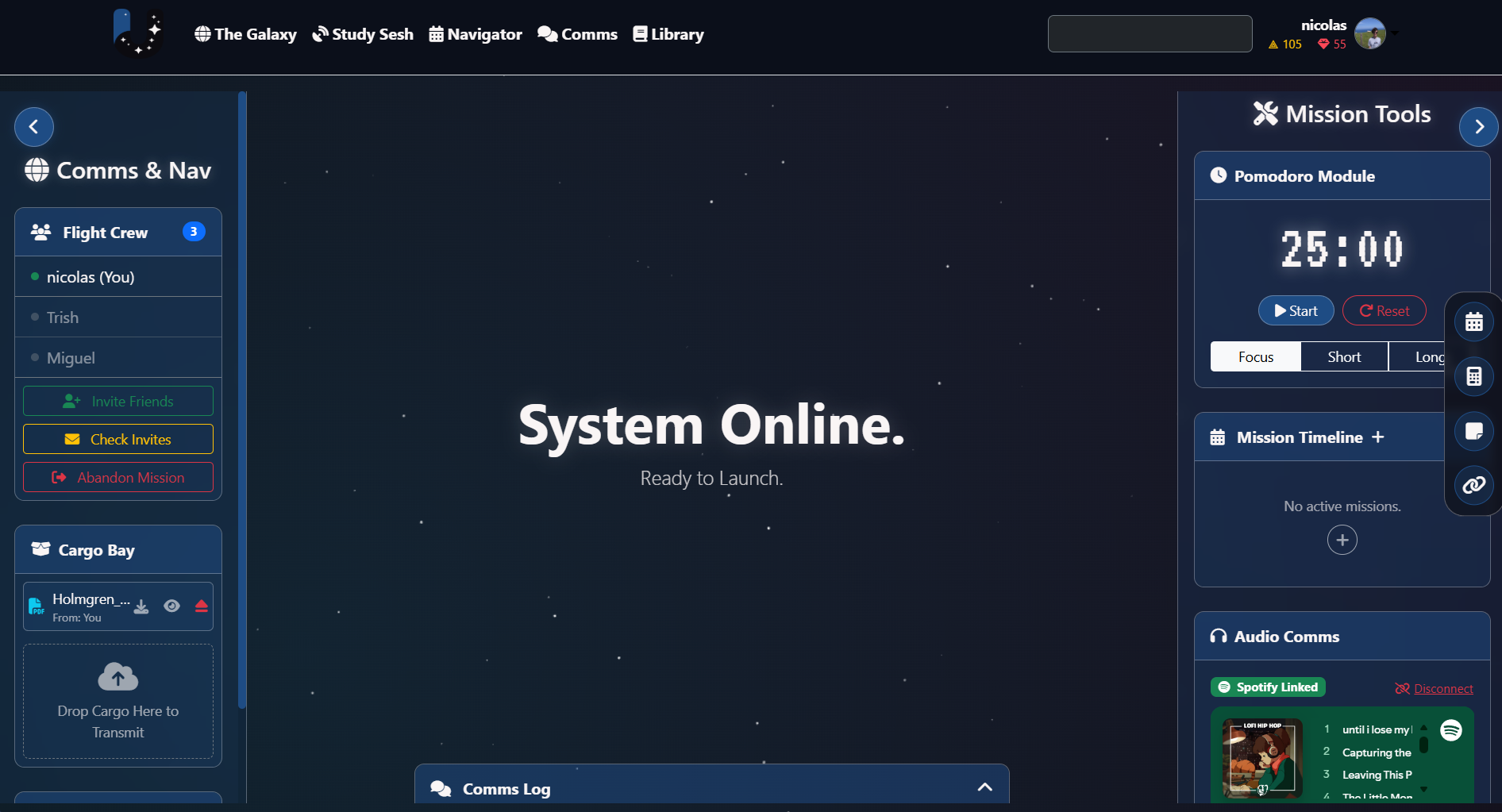Image resolution: width=1502 pixels, height=812 pixels.
Task: Click the 25:00 timer display
Action: click(1342, 249)
